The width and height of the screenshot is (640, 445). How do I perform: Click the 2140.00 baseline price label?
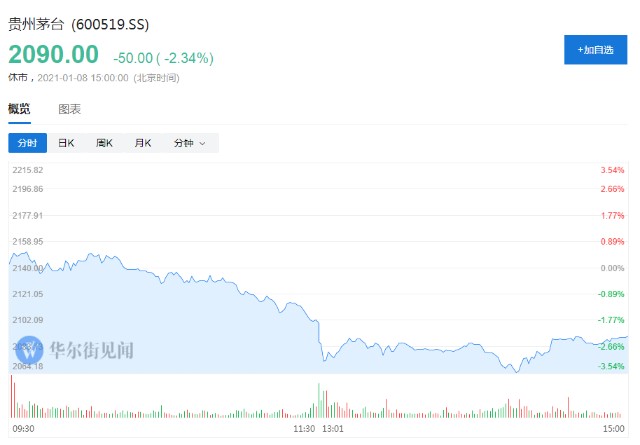[27, 268]
